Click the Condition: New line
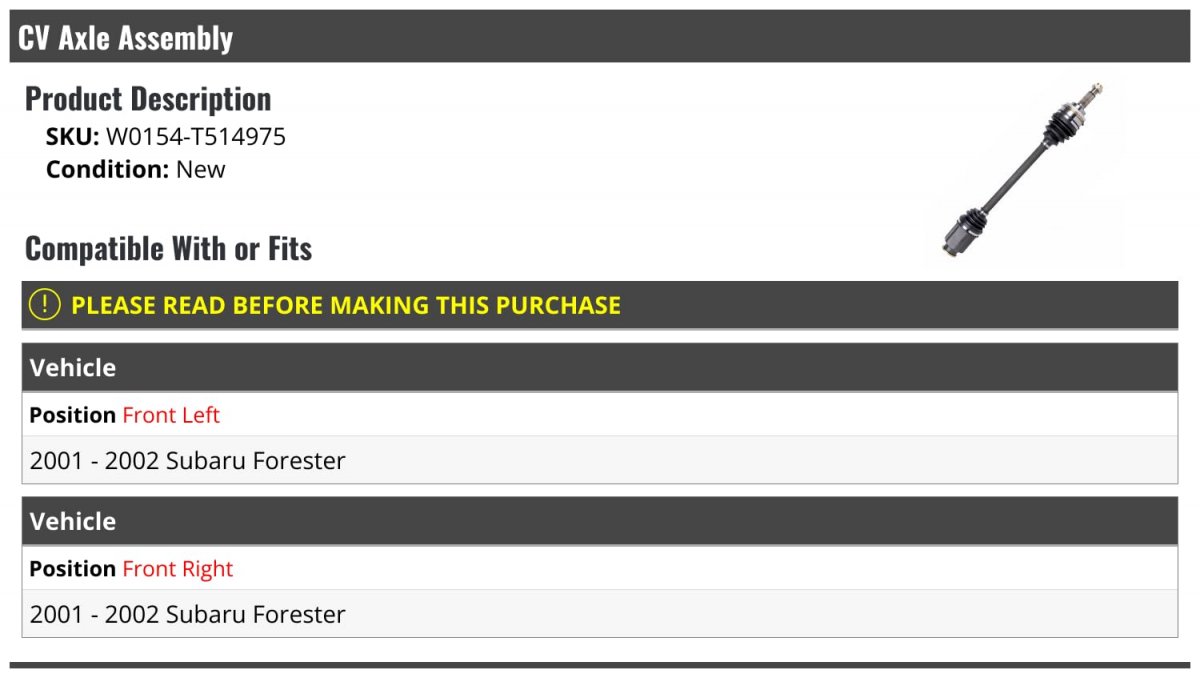Image resolution: width=1200 pixels, height=678 pixels. 136,169
